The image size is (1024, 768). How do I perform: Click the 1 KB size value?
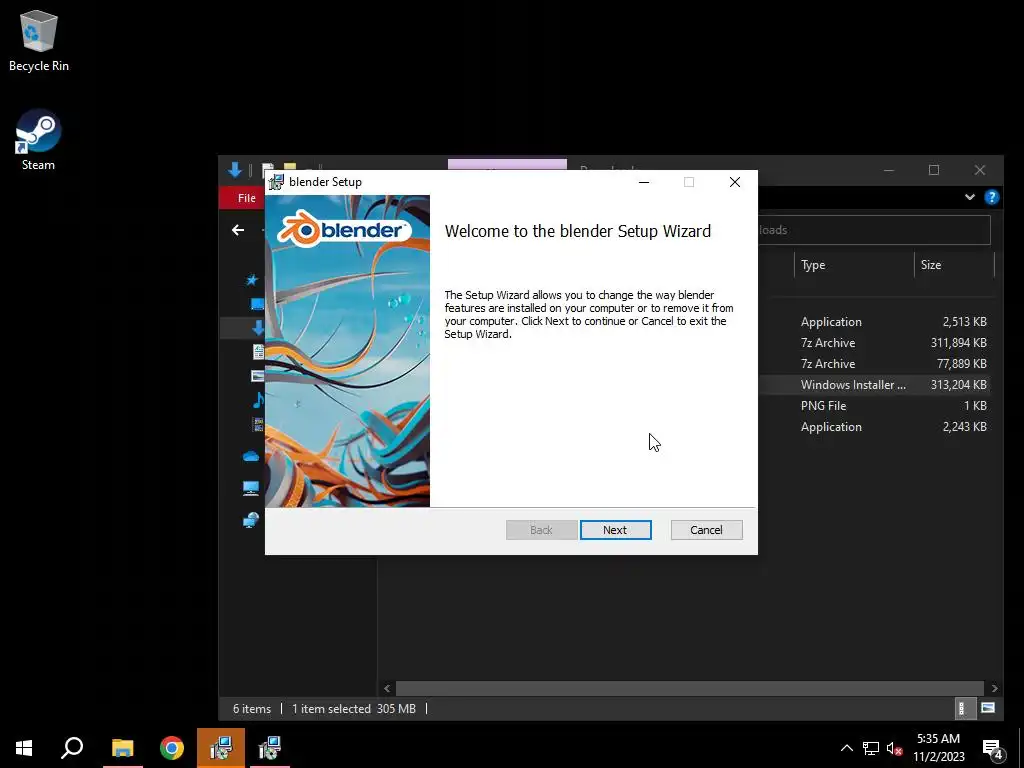coord(975,406)
